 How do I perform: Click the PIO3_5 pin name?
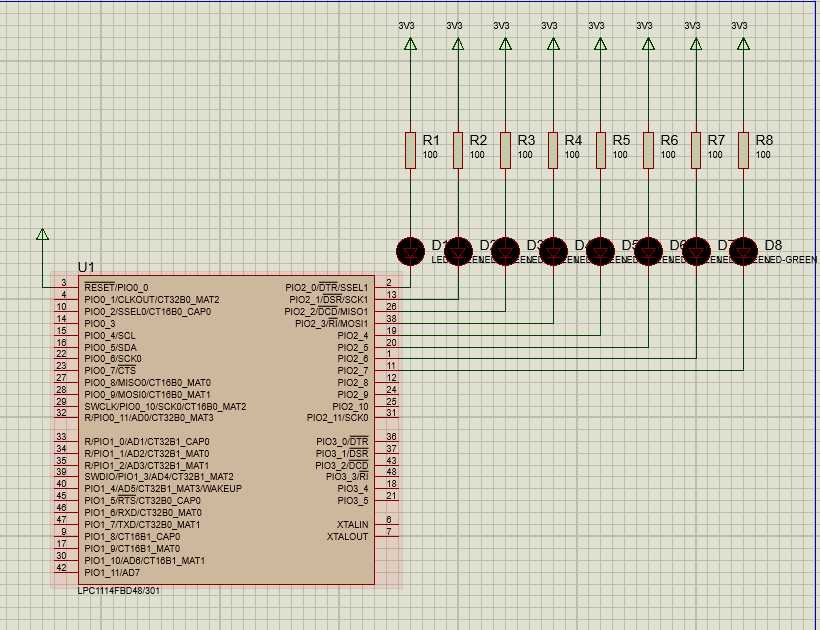pyautogui.click(x=353, y=501)
